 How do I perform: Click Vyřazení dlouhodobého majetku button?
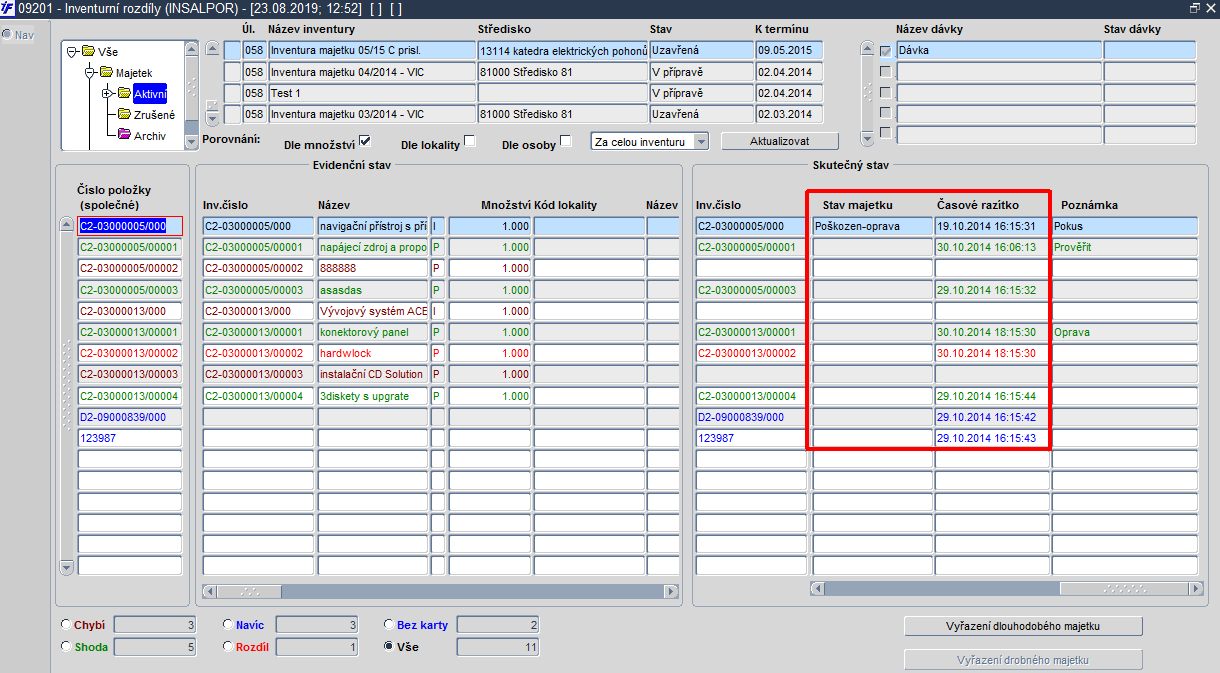click(x=1023, y=626)
